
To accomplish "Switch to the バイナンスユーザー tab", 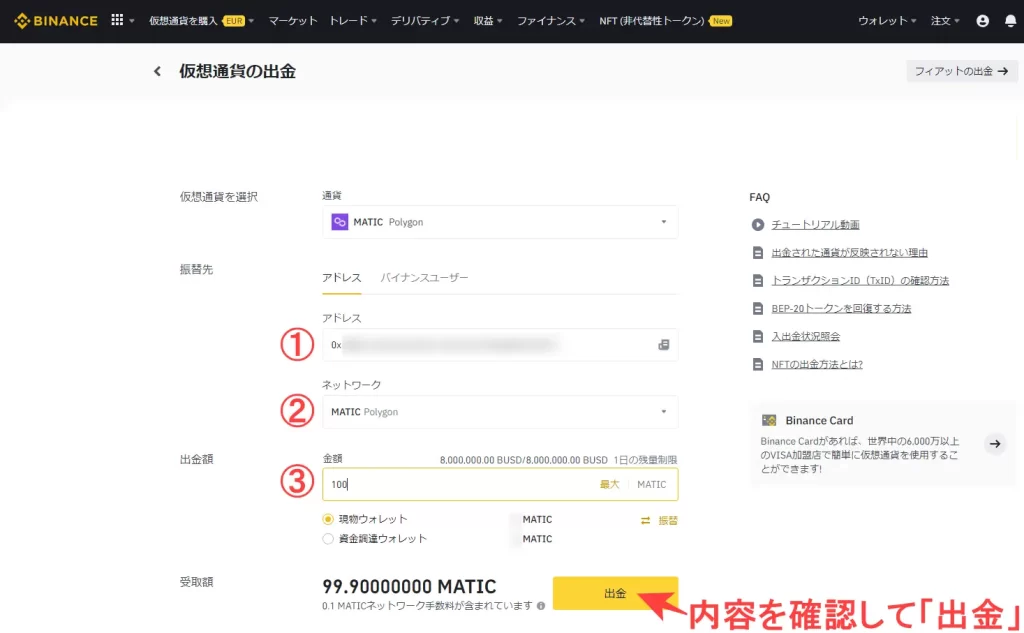I will point(424,278).
